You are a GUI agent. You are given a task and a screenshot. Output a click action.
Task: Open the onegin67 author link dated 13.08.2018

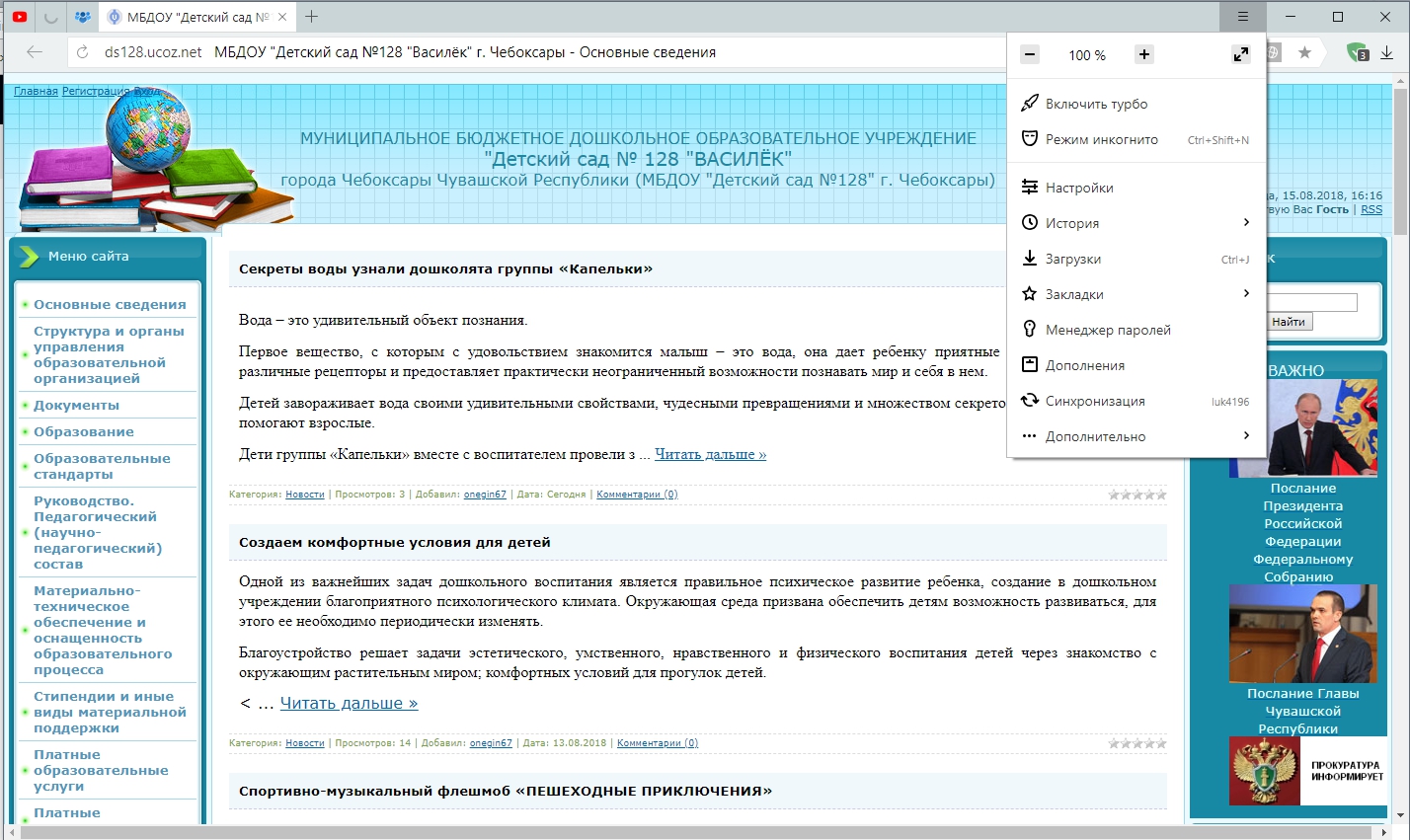point(491,743)
